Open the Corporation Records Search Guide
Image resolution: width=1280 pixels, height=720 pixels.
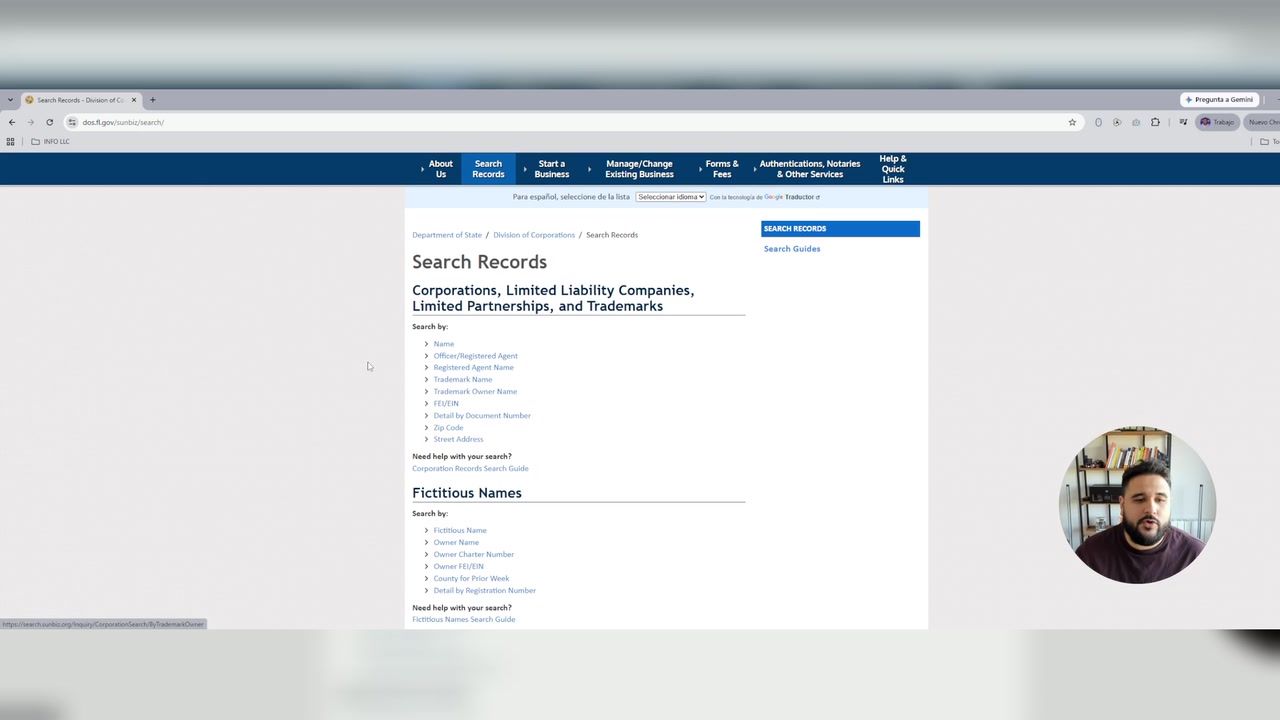tap(470, 469)
